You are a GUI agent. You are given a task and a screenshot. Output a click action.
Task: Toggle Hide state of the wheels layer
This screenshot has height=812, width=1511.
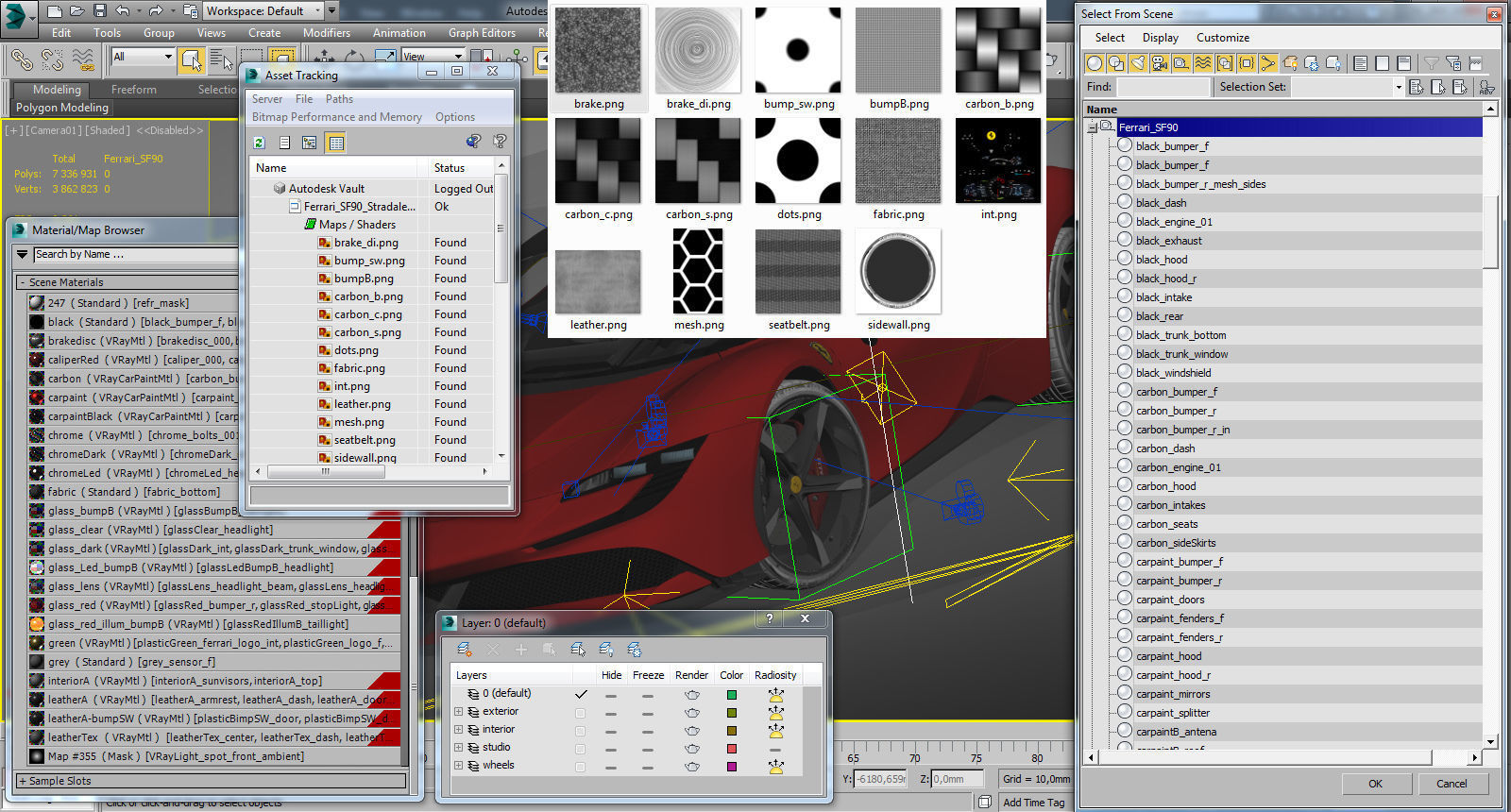click(x=611, y=766)
